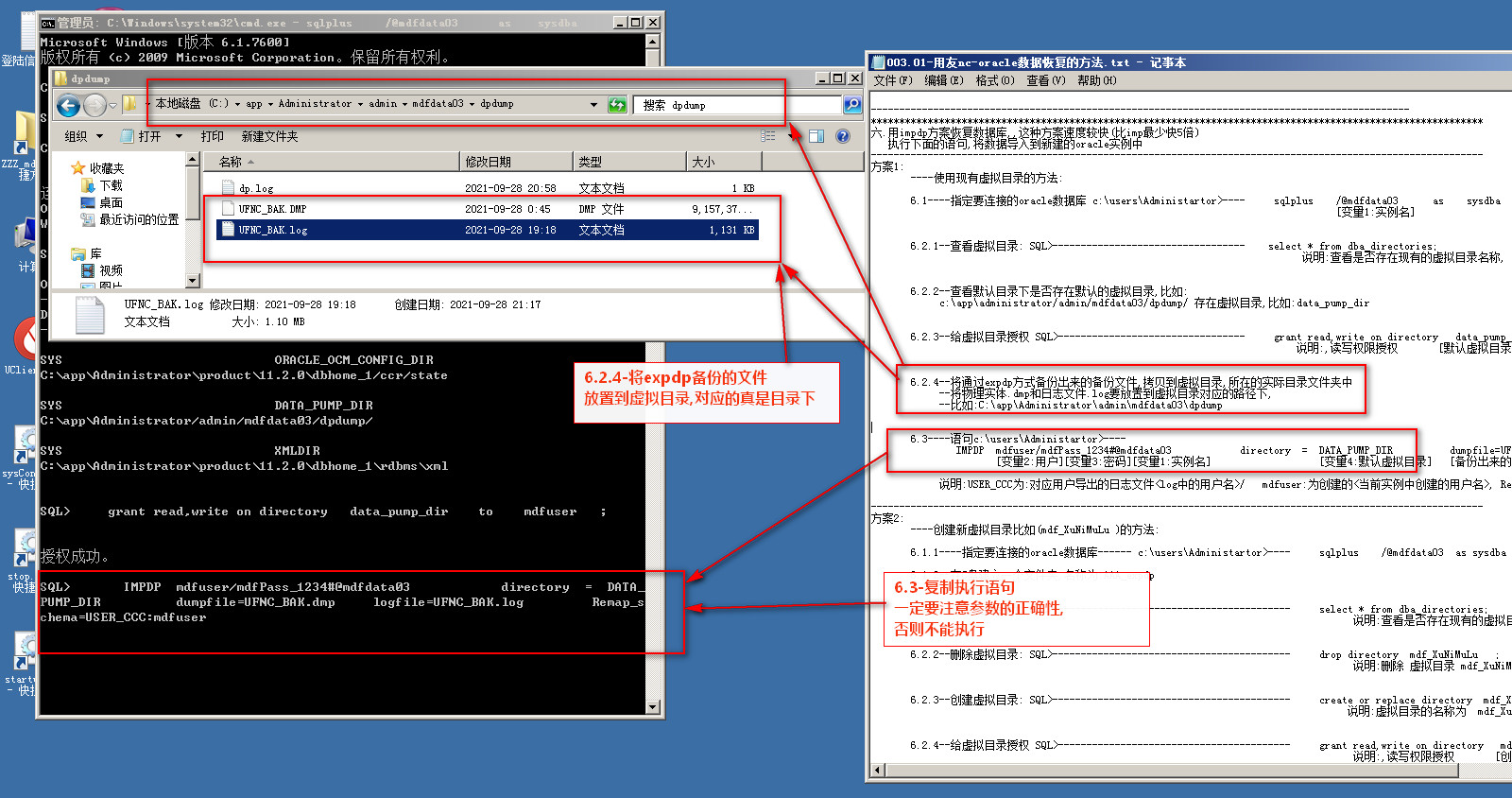This screenshot has width=1512, height=798.
Task: Change view using the view icon
Action: pyautogui.click(x=768, y=136)
